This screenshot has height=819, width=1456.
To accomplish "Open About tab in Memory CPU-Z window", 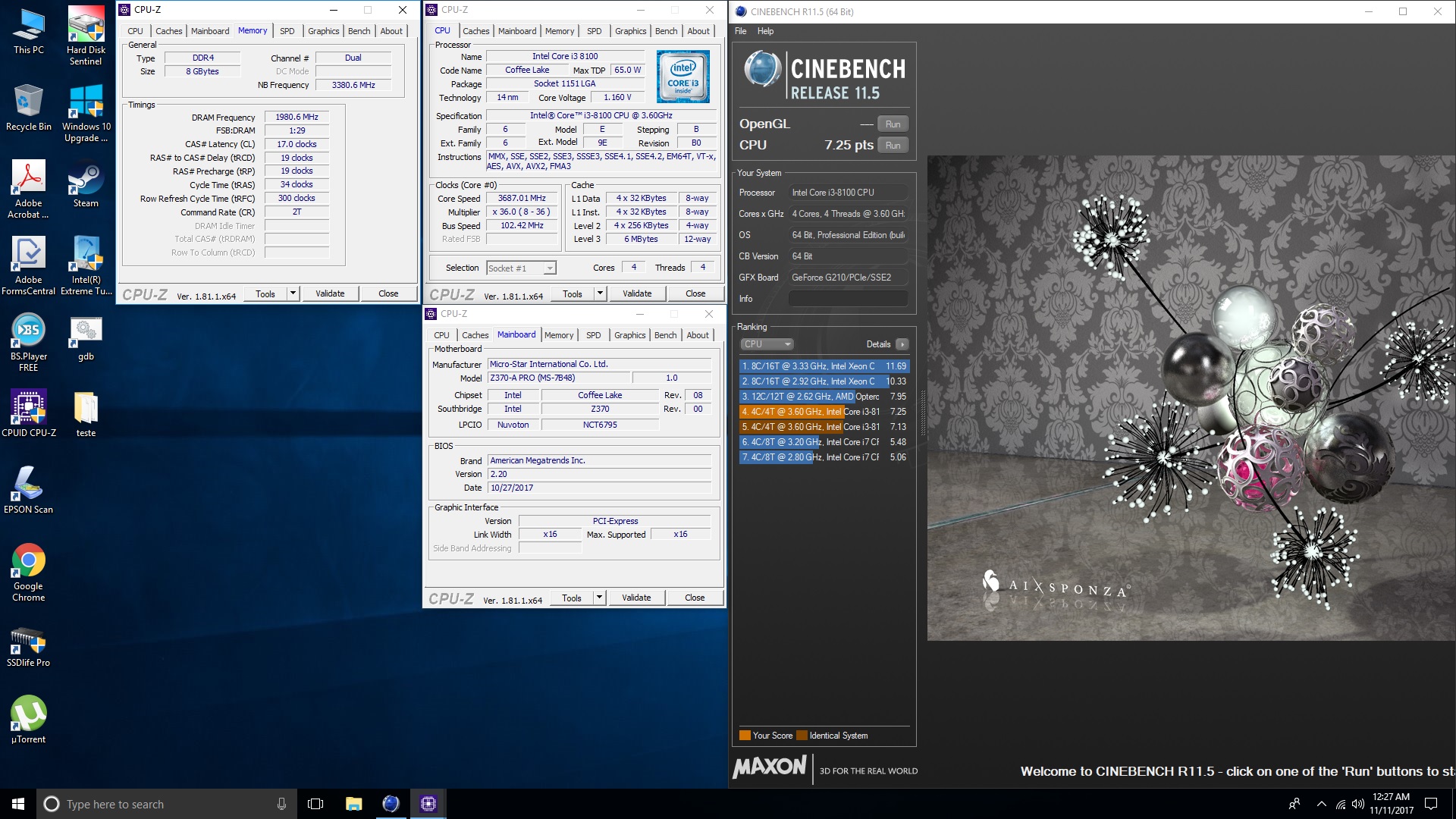I will tap(391, 31).
